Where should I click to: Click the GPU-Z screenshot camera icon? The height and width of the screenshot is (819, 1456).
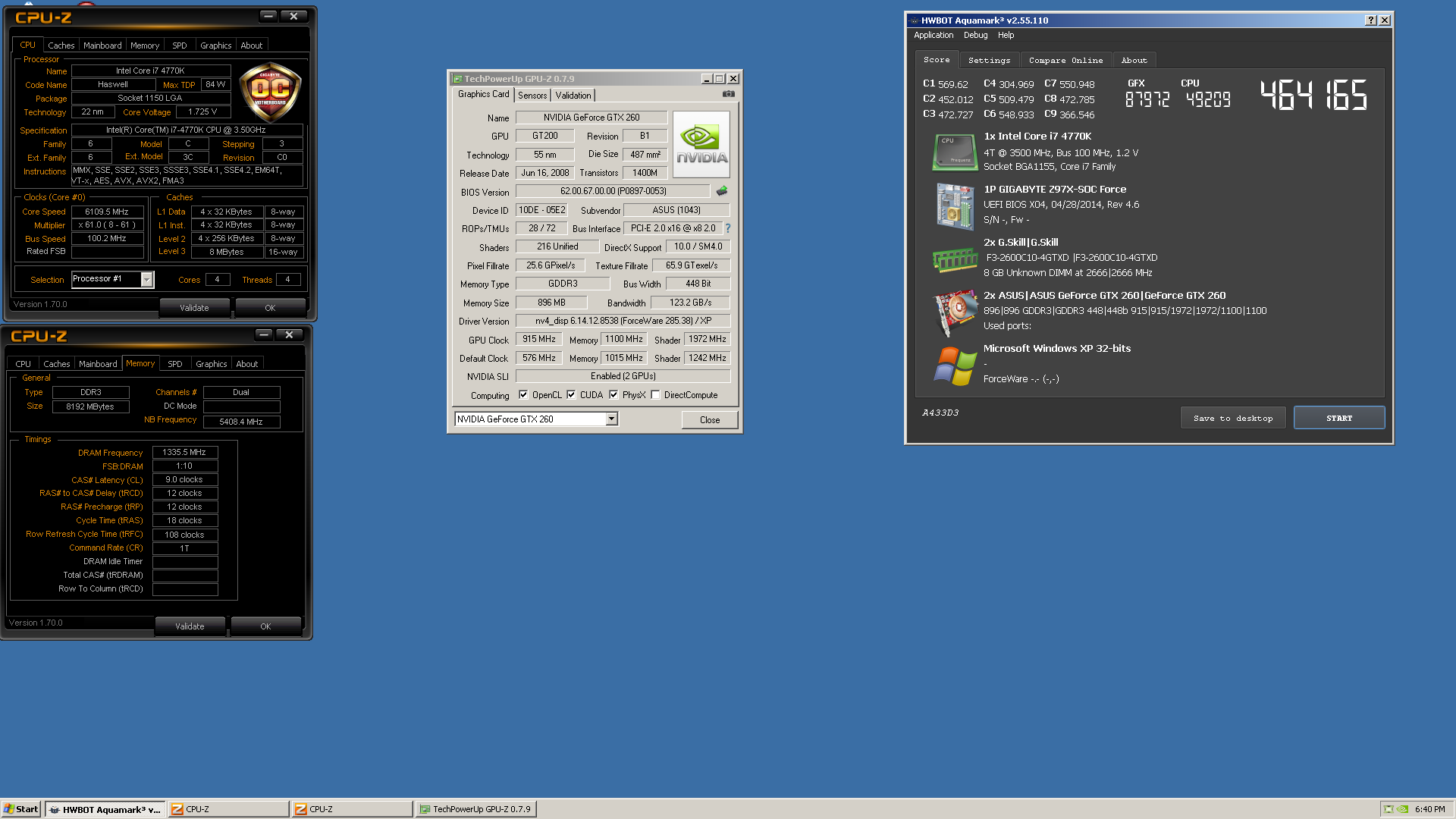pos(728,94)
